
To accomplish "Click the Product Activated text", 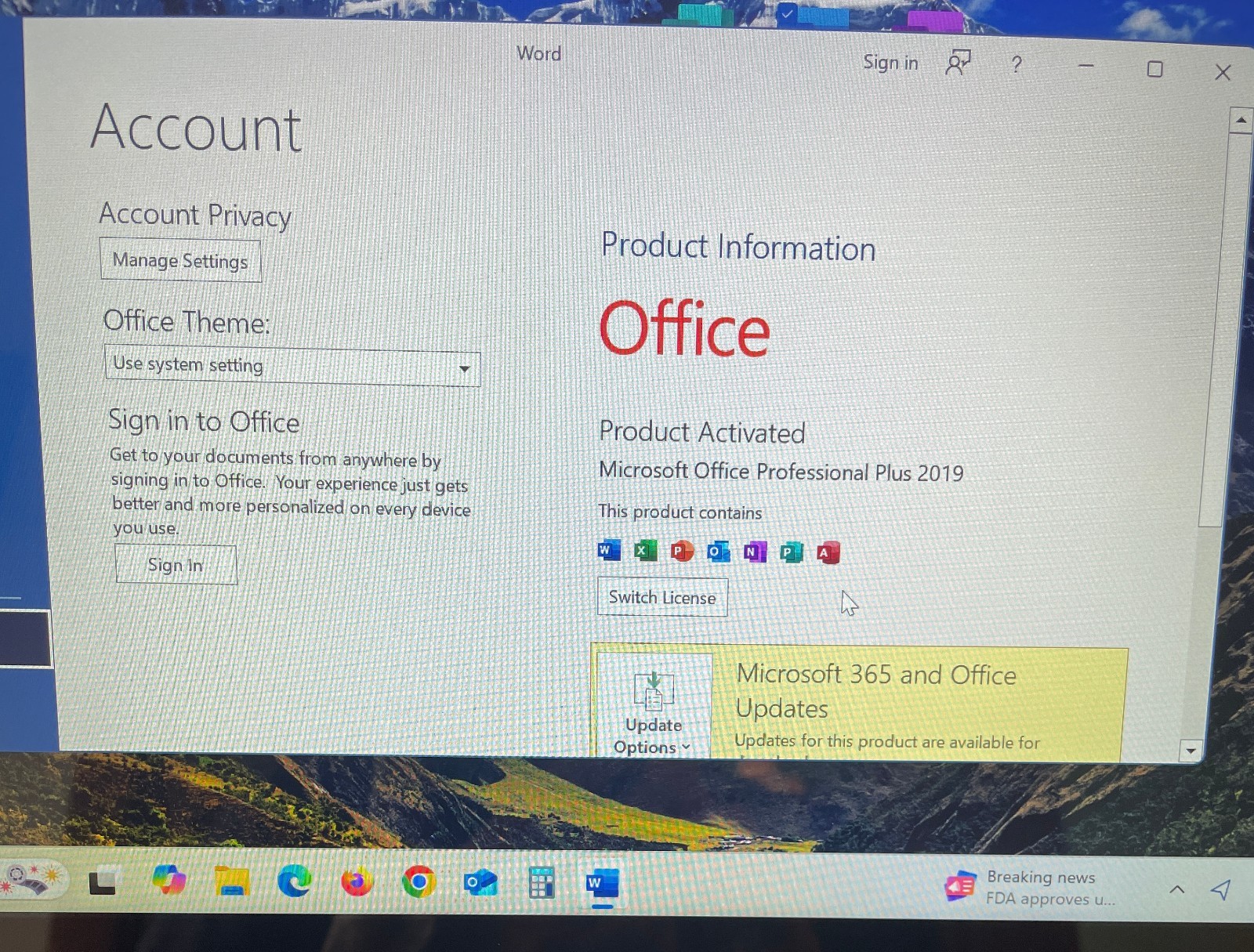I will [x=702, y=432].
